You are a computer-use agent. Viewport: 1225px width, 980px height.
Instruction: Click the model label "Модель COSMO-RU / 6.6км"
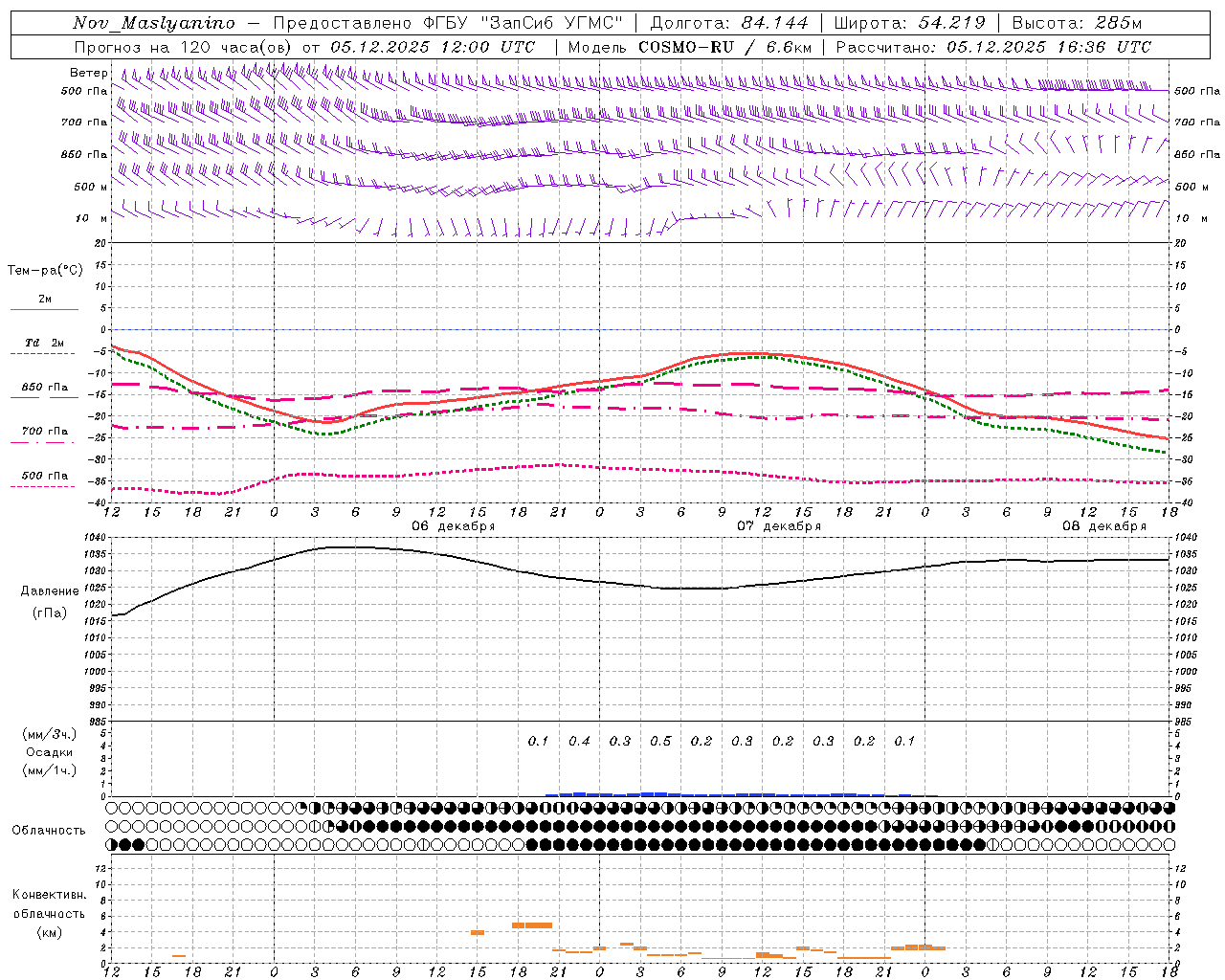coord(690,47)
